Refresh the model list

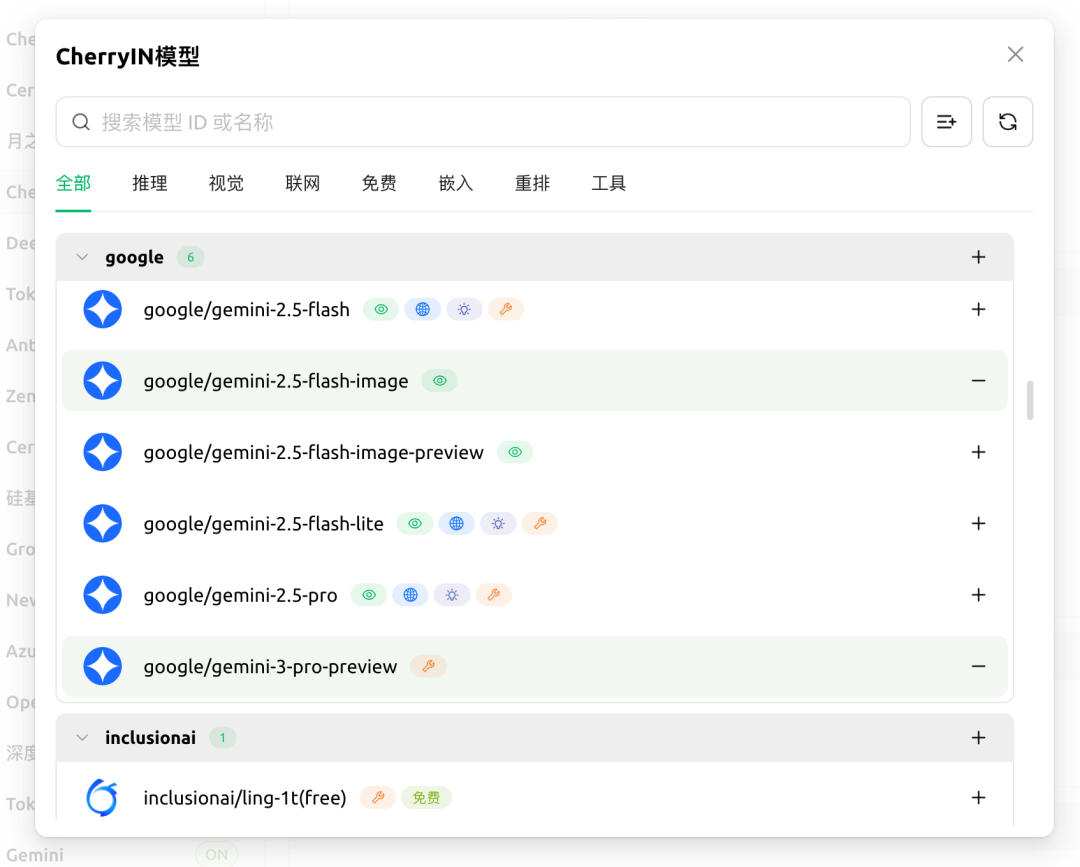[1007, 122]
